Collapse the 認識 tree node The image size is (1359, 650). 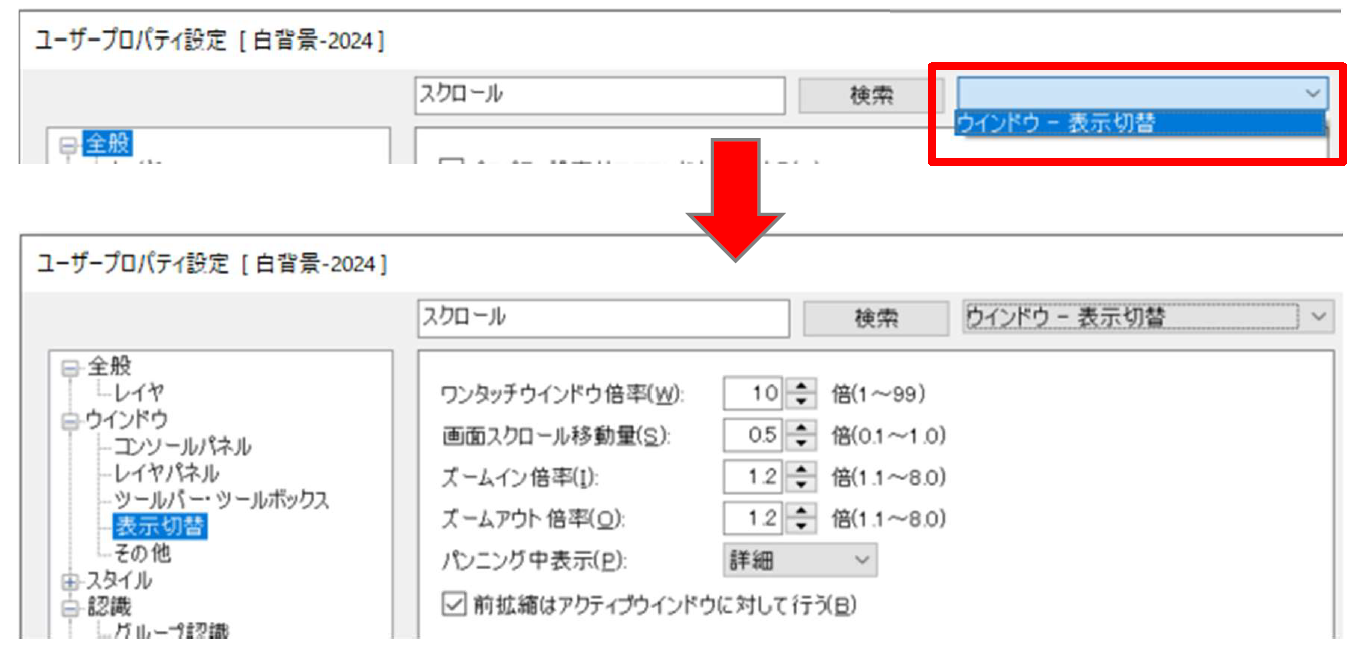click(x=69, y=607)
